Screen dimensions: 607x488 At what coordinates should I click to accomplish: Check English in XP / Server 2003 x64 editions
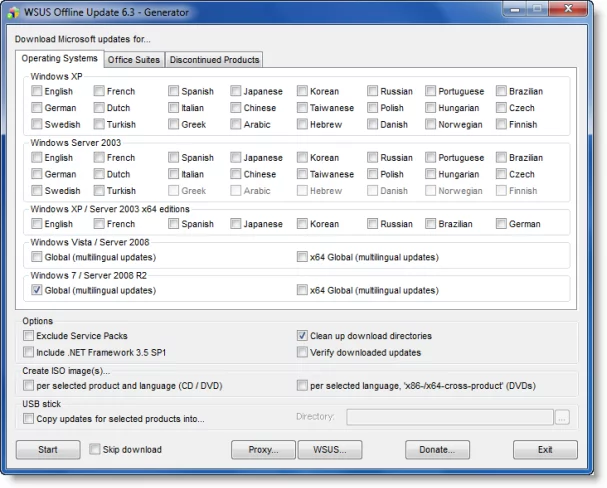point(37,224)
